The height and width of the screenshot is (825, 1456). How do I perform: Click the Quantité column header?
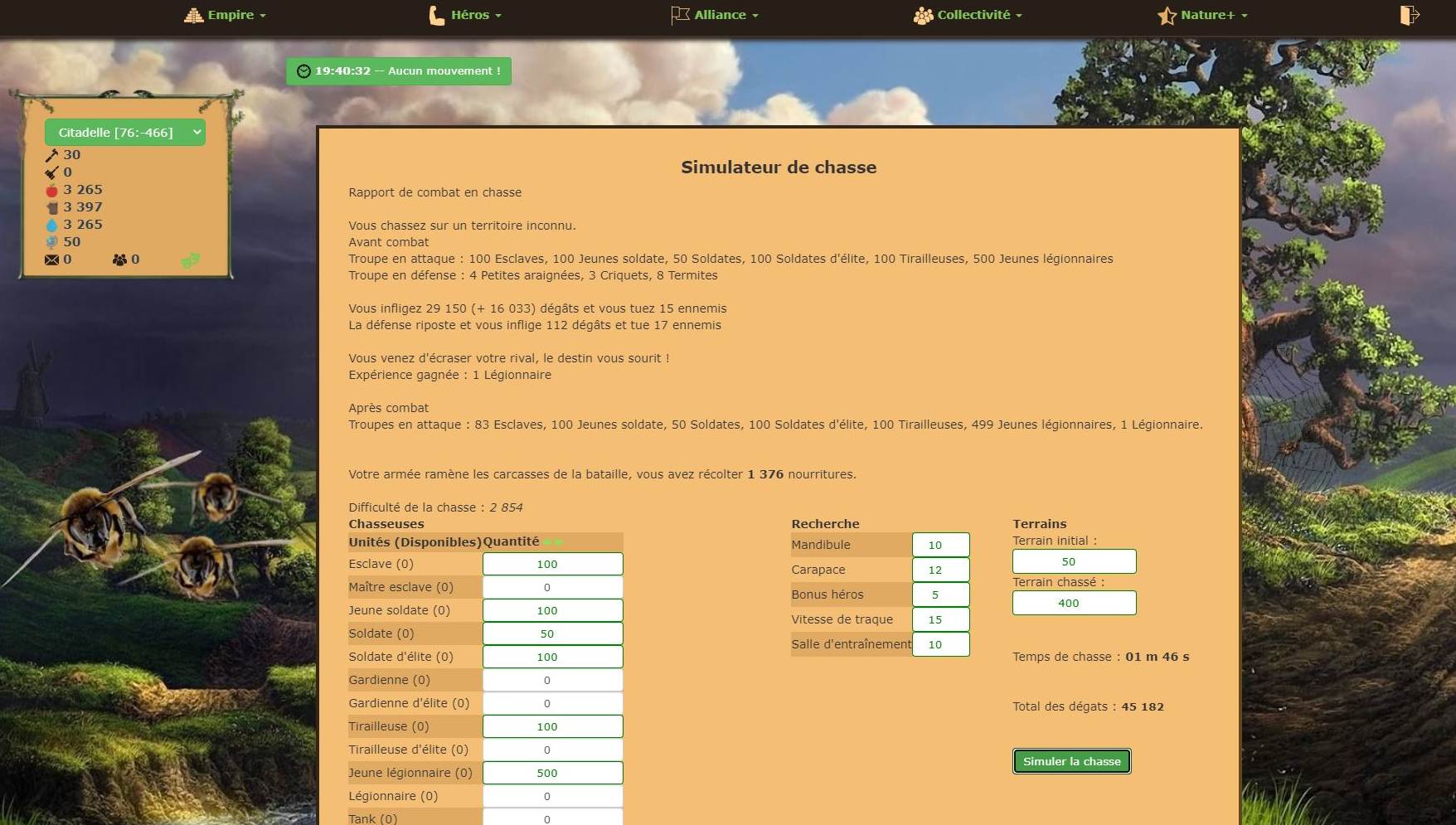511,541
